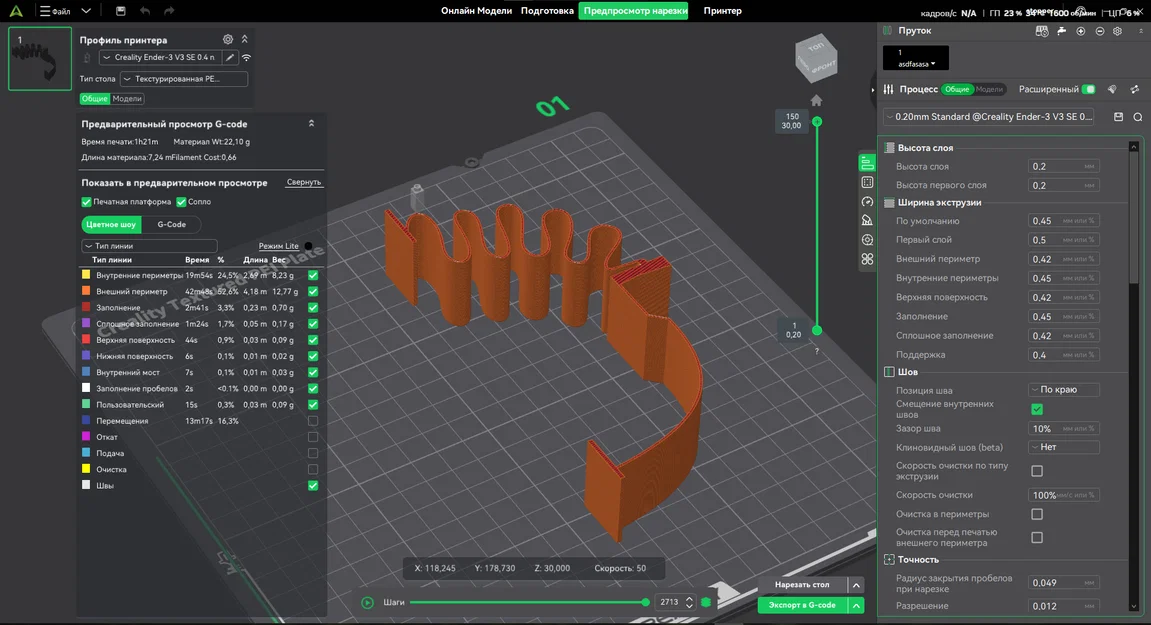Toggle Режим Lite dot switch

pyautogui.click(x=308, y=246)
